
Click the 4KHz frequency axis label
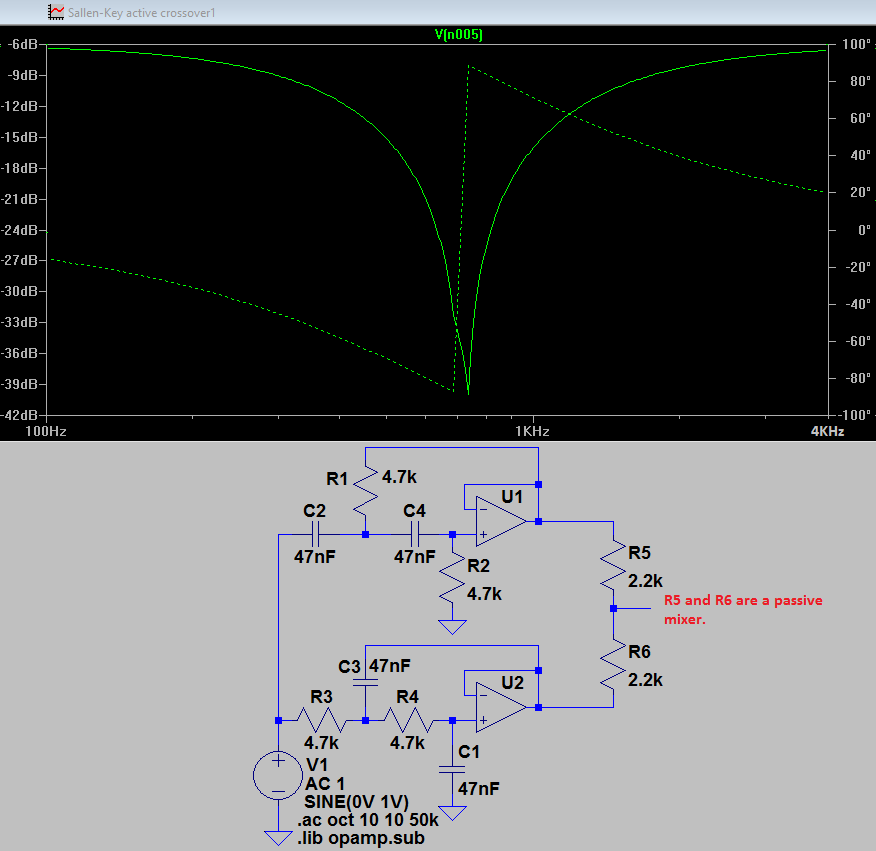827,431
